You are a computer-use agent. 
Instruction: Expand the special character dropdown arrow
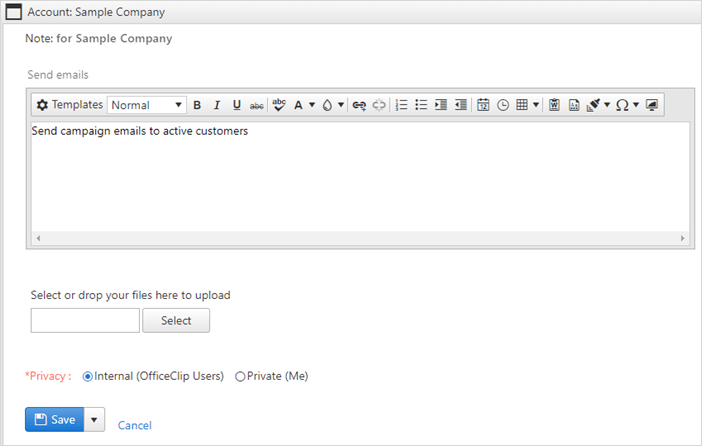[x=636, y=105]
